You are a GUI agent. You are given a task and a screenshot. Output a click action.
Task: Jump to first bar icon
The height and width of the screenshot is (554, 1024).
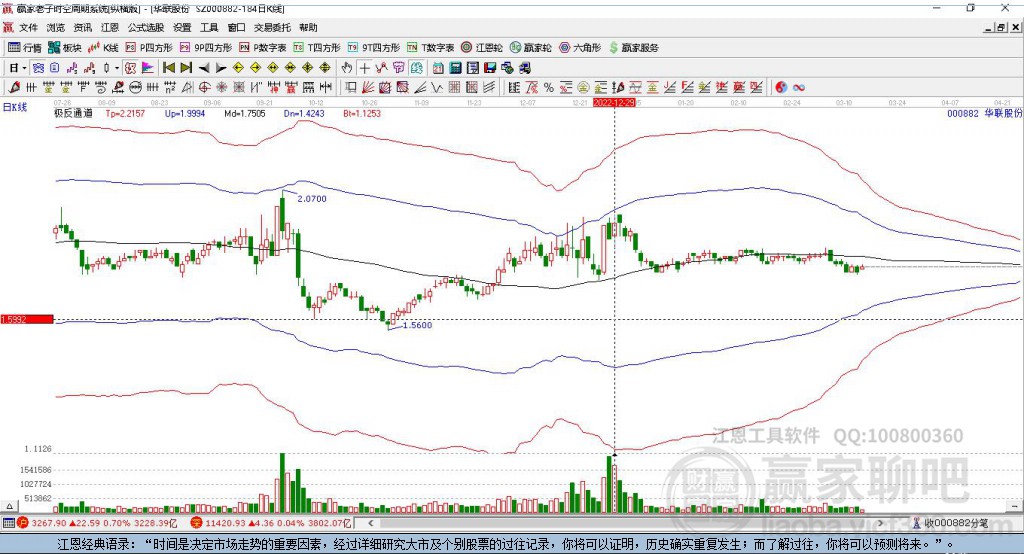168,68
